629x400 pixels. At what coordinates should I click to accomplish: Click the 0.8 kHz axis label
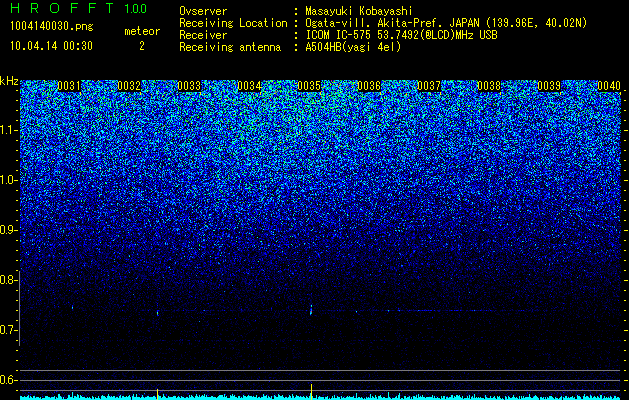point(8,280)
